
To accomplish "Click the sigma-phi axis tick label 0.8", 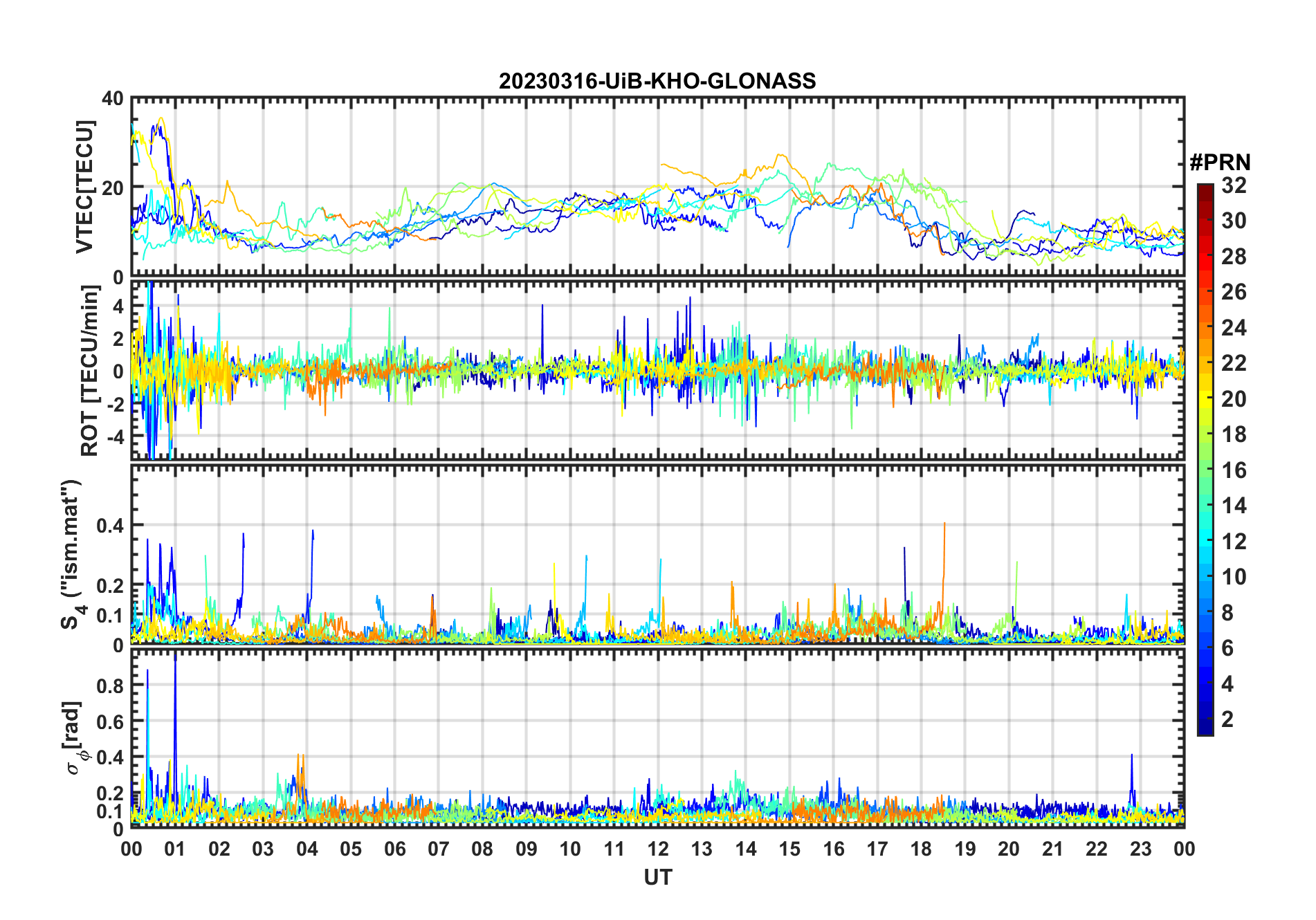I will click(x=111, y=686).
